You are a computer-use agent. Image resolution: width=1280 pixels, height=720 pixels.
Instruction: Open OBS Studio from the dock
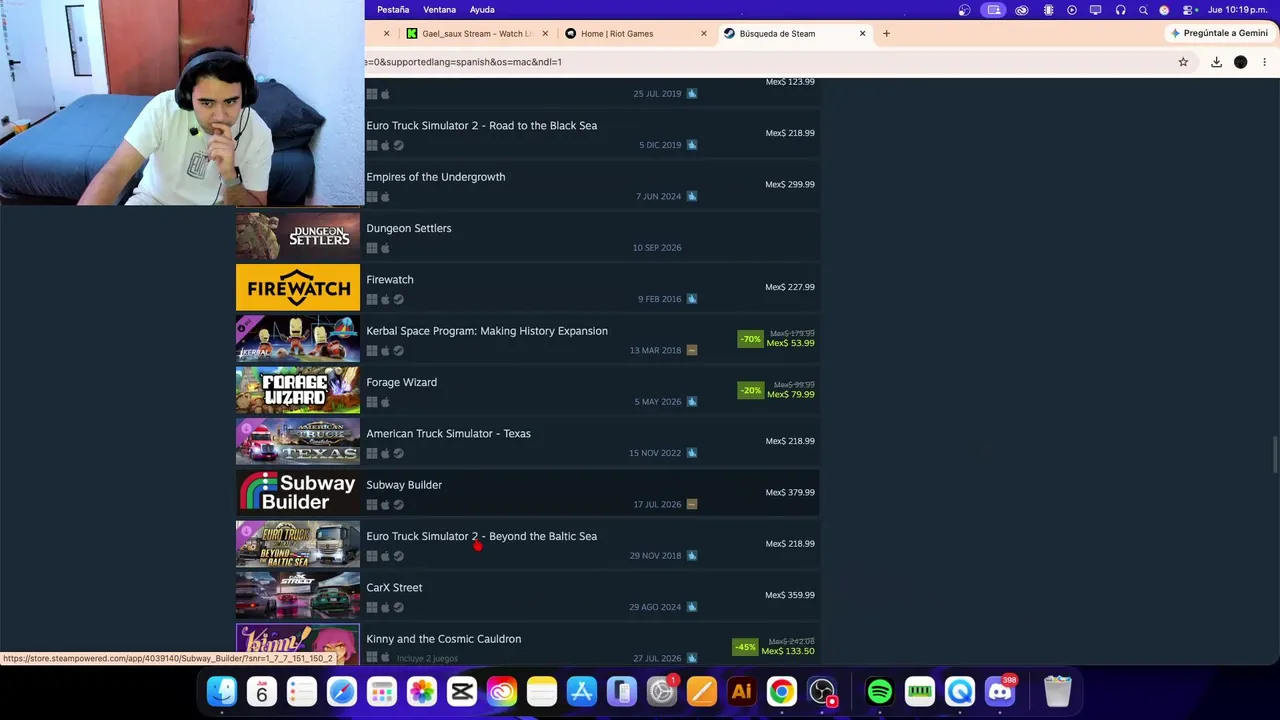click(x=822, y=691)
